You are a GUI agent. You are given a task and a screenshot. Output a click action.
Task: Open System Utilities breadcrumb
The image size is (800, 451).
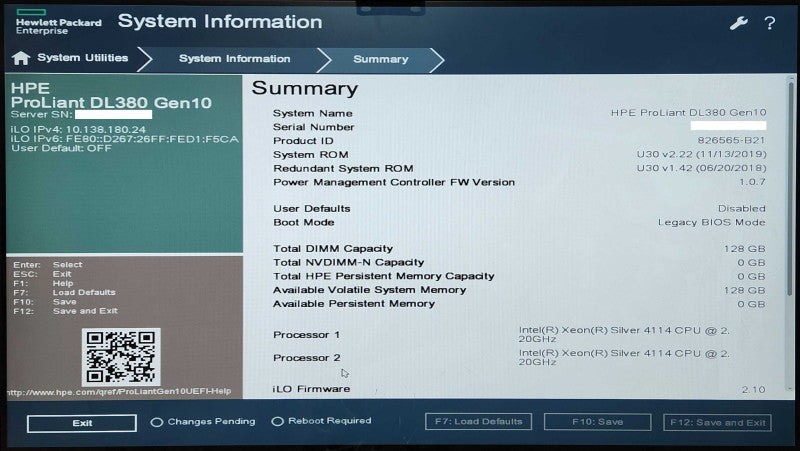click(83, 58)
